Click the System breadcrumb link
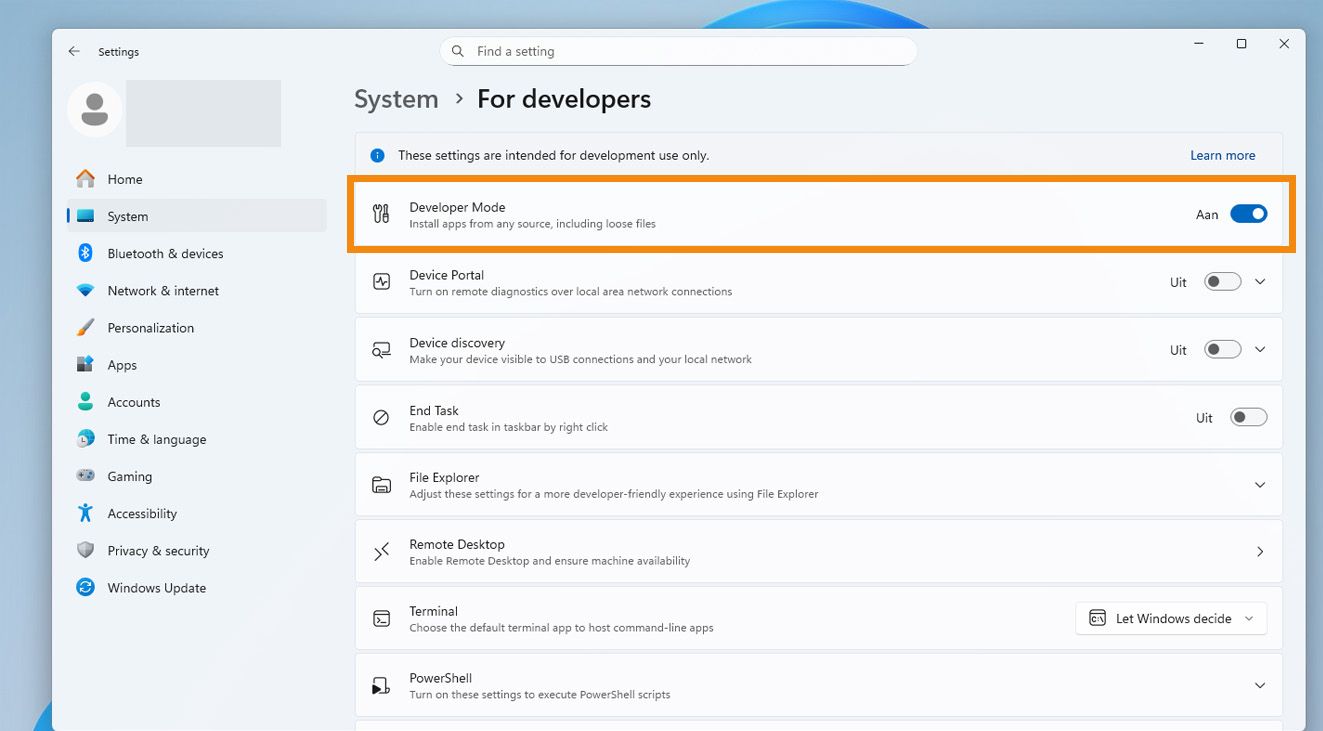This screenshot has width=1323, height=731. [x=396, y=99]
